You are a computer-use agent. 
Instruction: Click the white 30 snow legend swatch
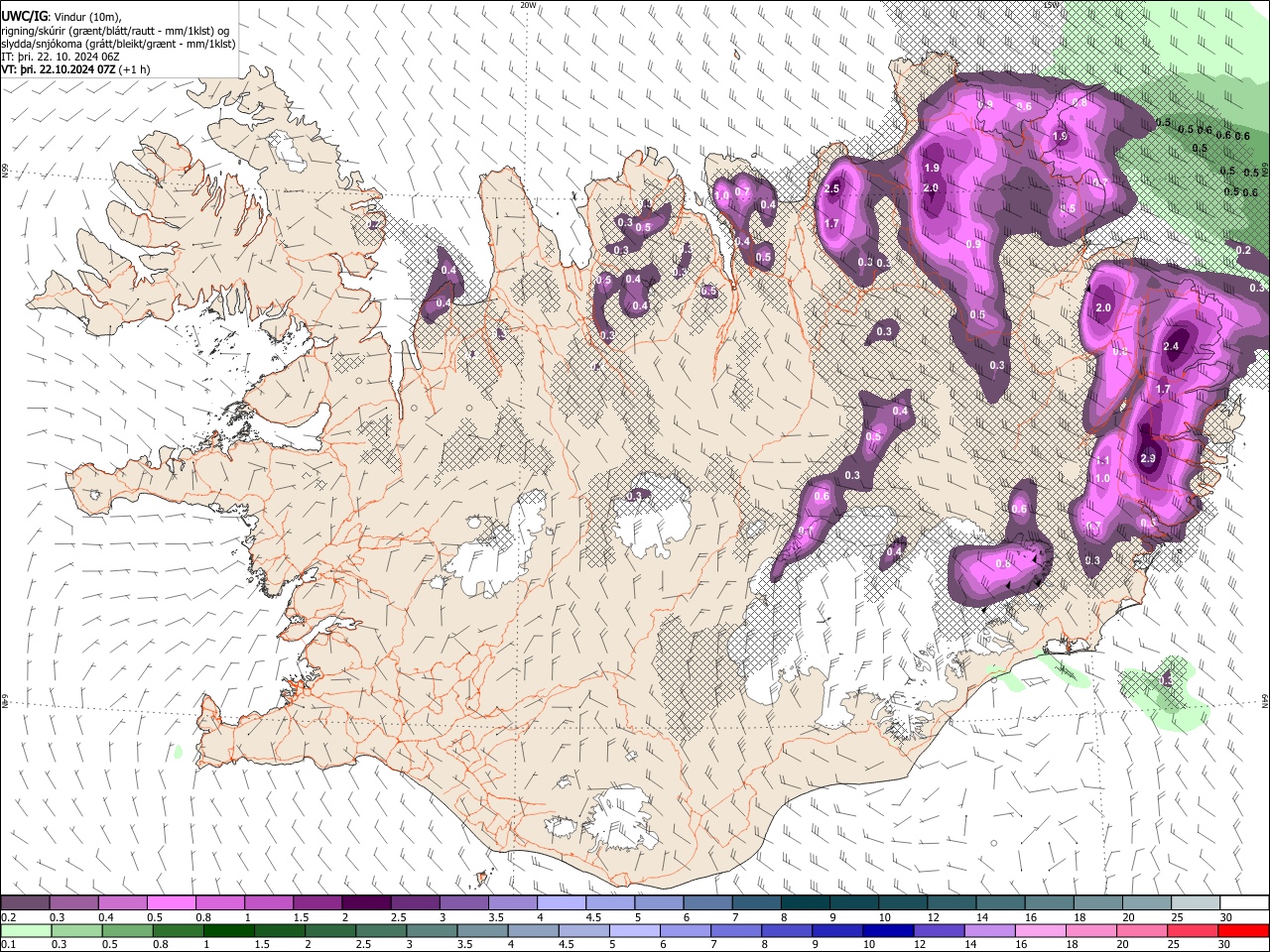point(1244,903)
